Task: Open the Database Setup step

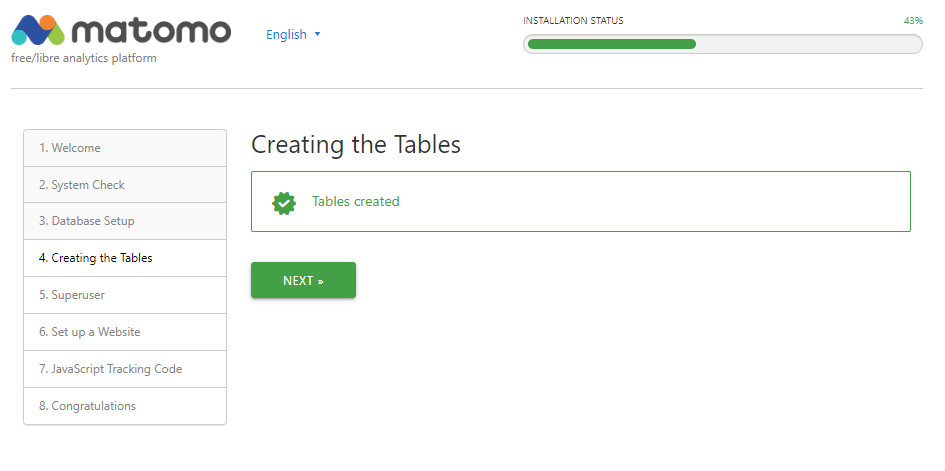Action: 87,221
